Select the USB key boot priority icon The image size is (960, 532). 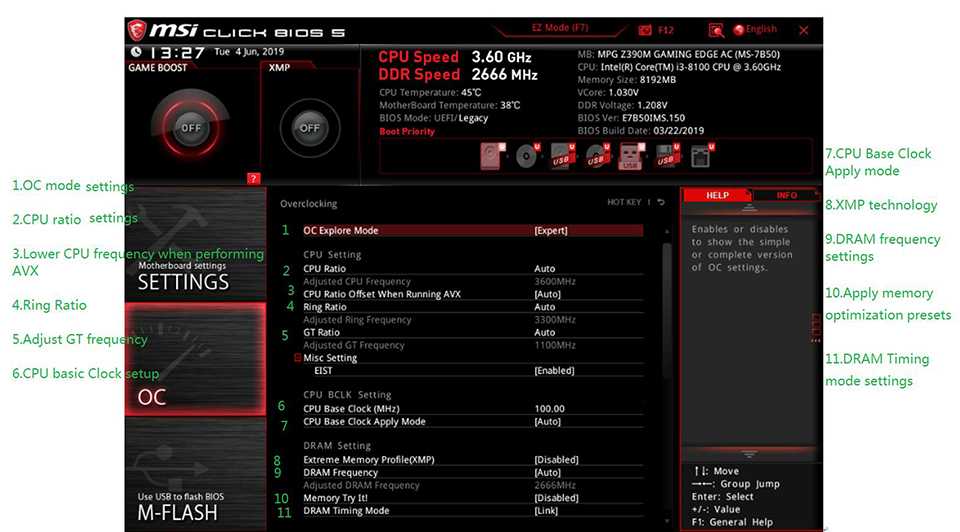[x=630, y=156]
